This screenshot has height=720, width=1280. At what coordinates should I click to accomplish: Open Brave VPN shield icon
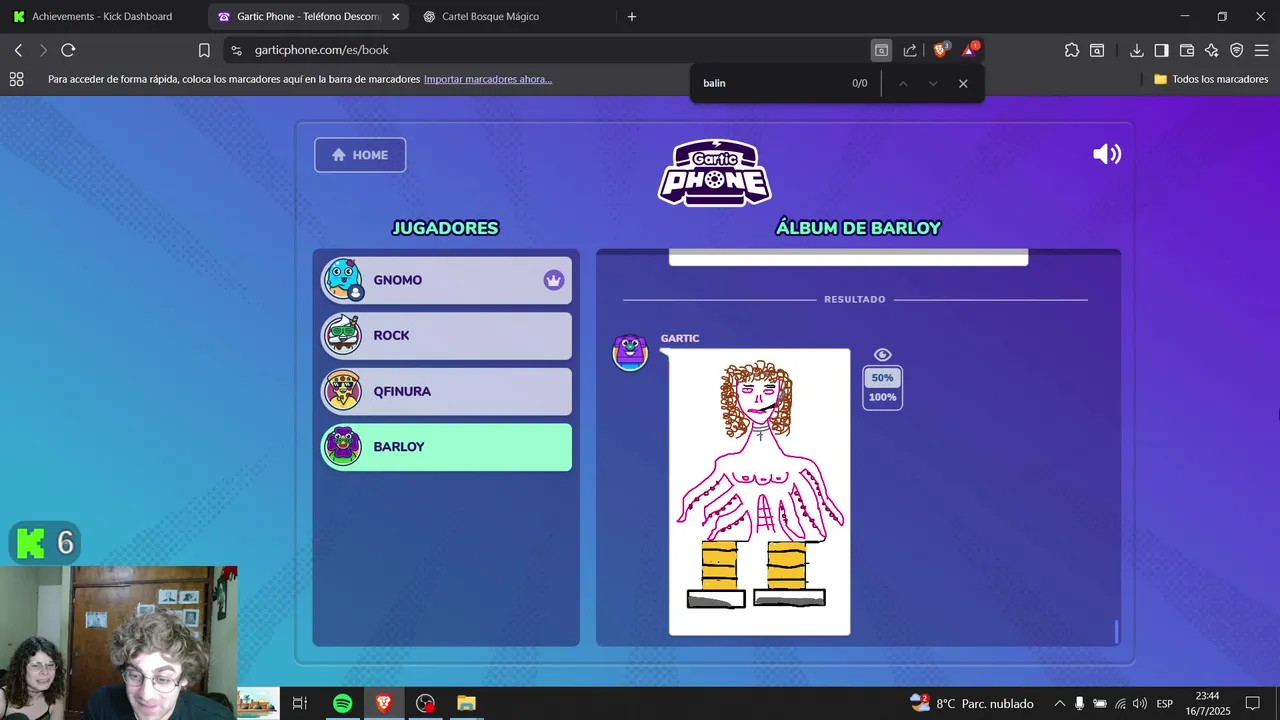pyautogui.click(x=1237, y=50)
